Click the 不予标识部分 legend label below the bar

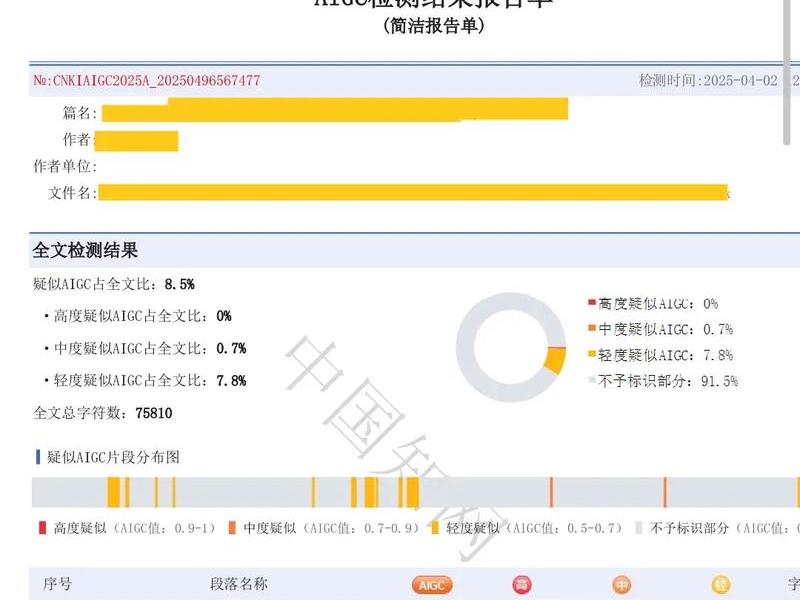(x=689, y=528)
